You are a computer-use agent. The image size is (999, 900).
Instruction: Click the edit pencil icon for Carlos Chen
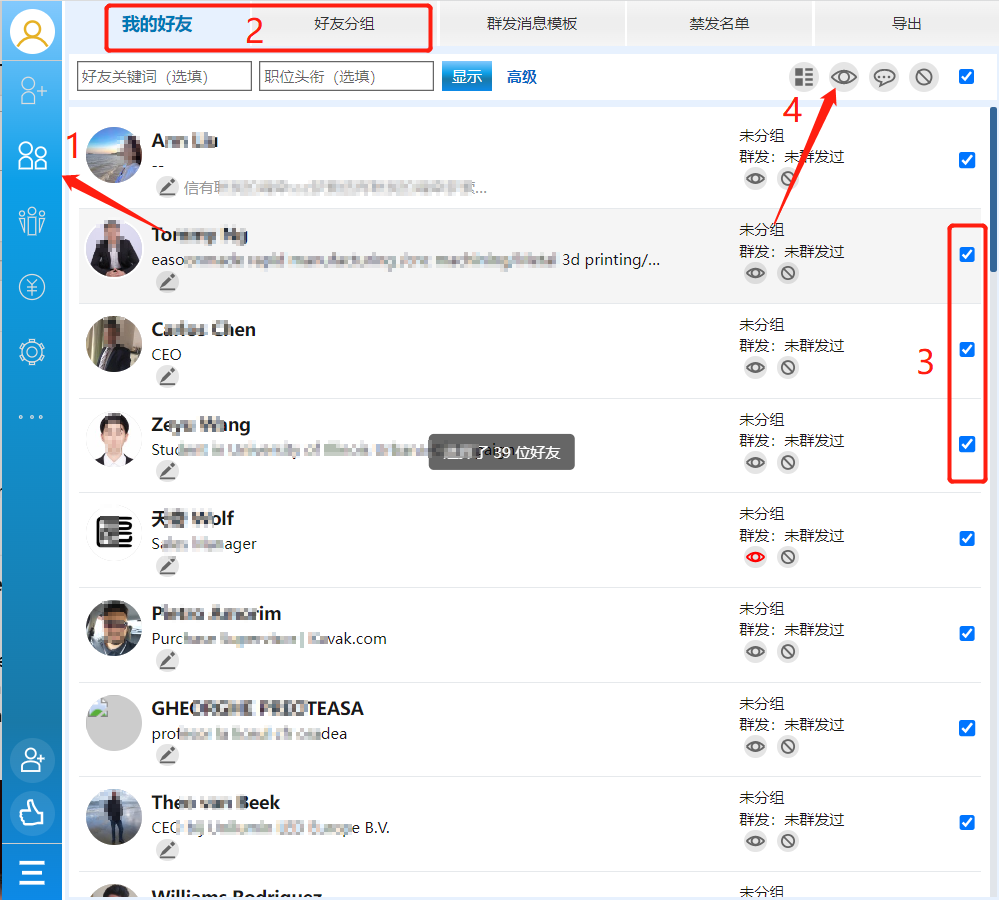167,376
